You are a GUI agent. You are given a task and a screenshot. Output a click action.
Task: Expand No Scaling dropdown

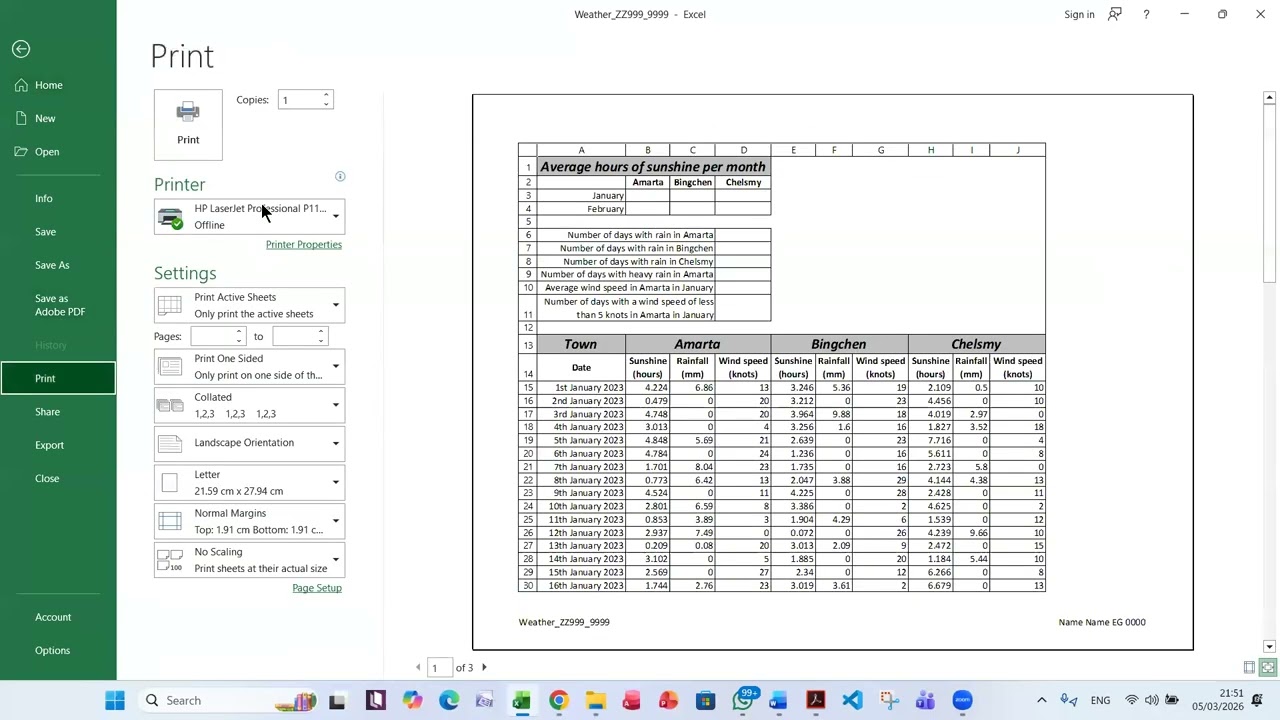tap(249, 560)
